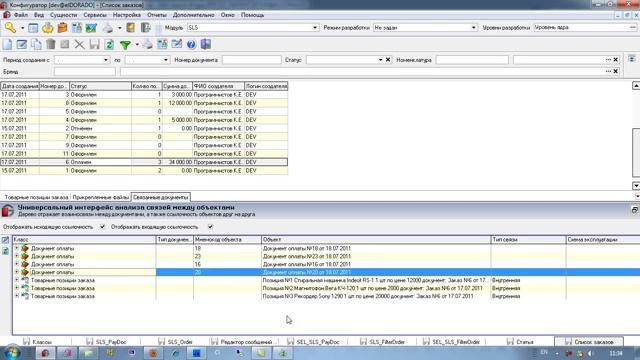The width and height of the screenshot is (640, 360).
Task: Click the Дата создания column header
Action: point(20,86)
